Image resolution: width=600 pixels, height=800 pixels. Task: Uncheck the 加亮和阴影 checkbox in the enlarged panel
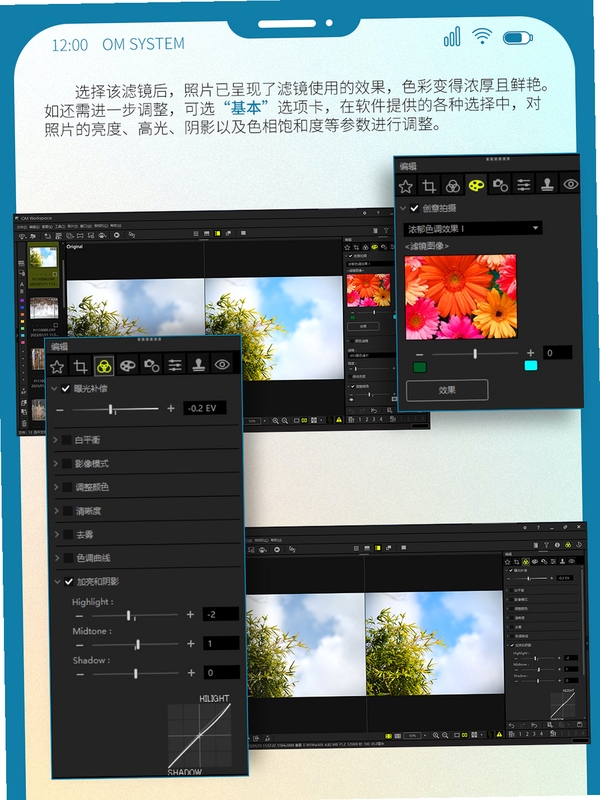pos(69,582)
